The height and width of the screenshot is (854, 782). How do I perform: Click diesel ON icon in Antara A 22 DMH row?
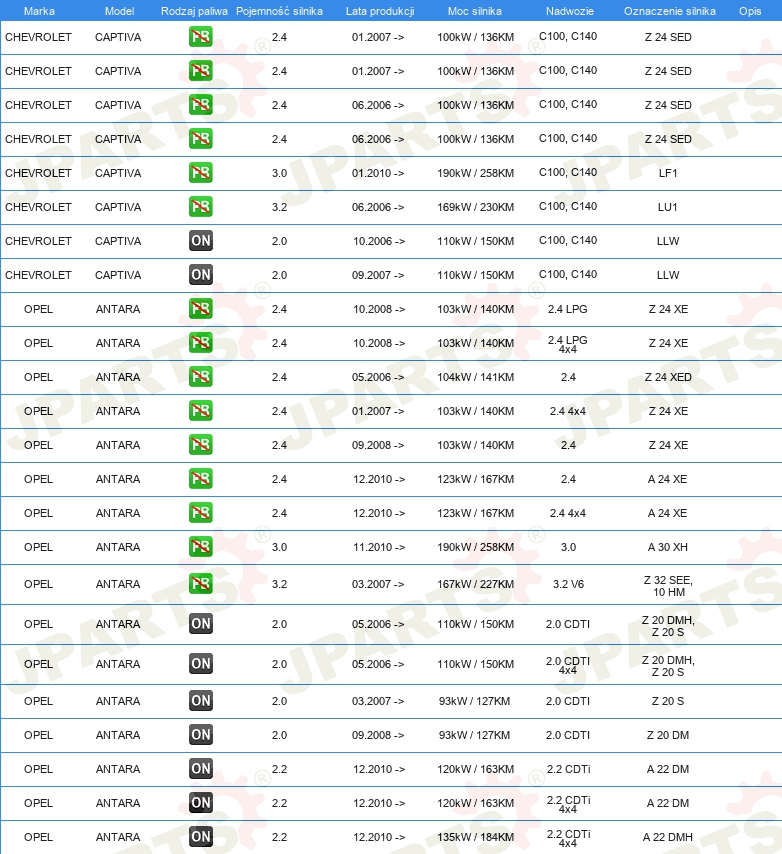(200, 837)
